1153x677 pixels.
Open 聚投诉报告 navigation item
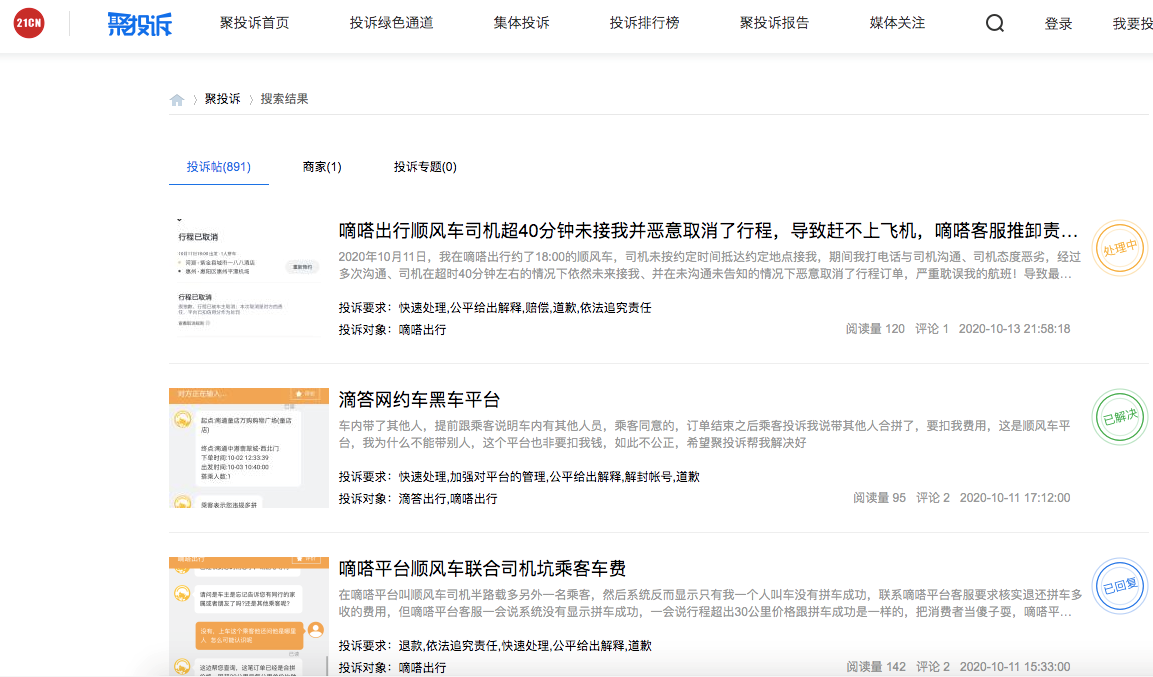(774, 23)
